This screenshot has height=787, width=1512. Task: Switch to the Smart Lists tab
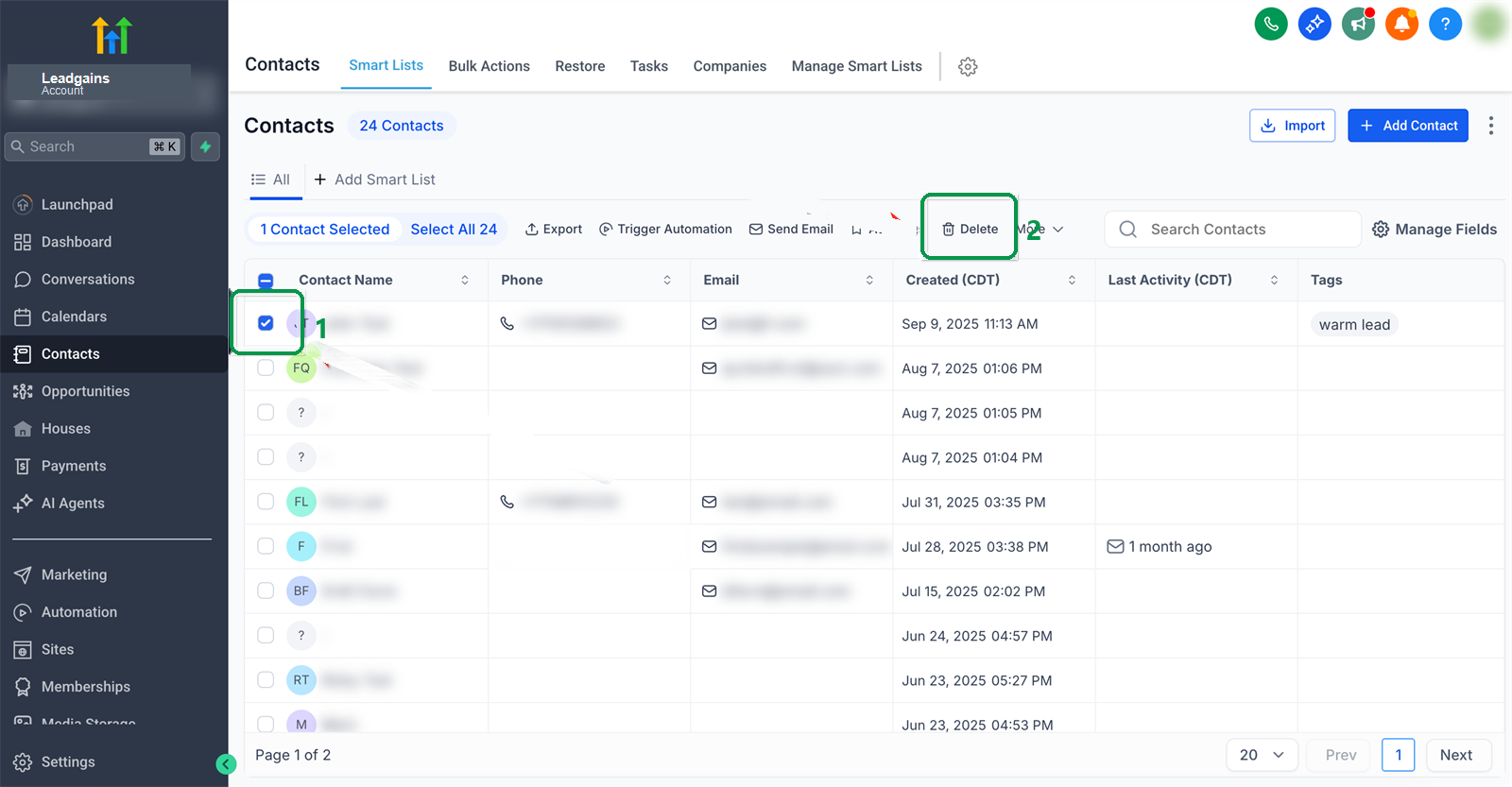[x=386, y=65]
